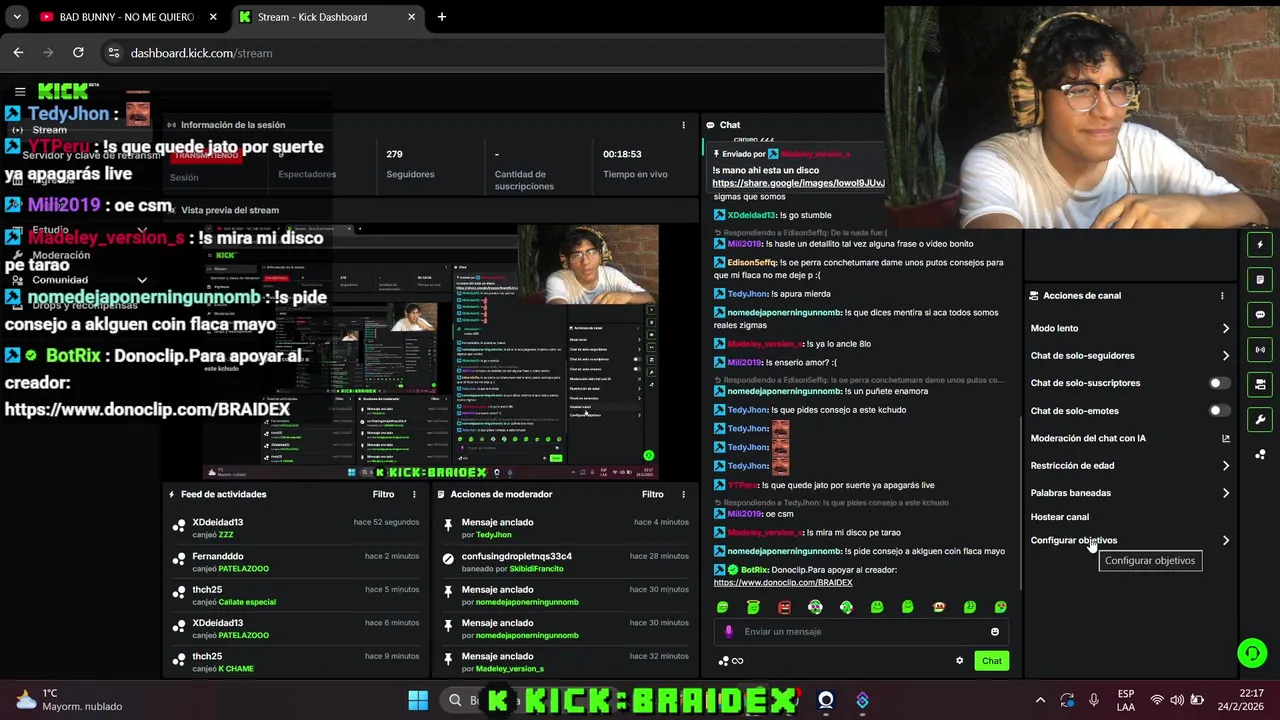Toggle Chat de solo-suscriptores switch
Viewport: 1280px width, 720px height.
[x=1220, y=383]
